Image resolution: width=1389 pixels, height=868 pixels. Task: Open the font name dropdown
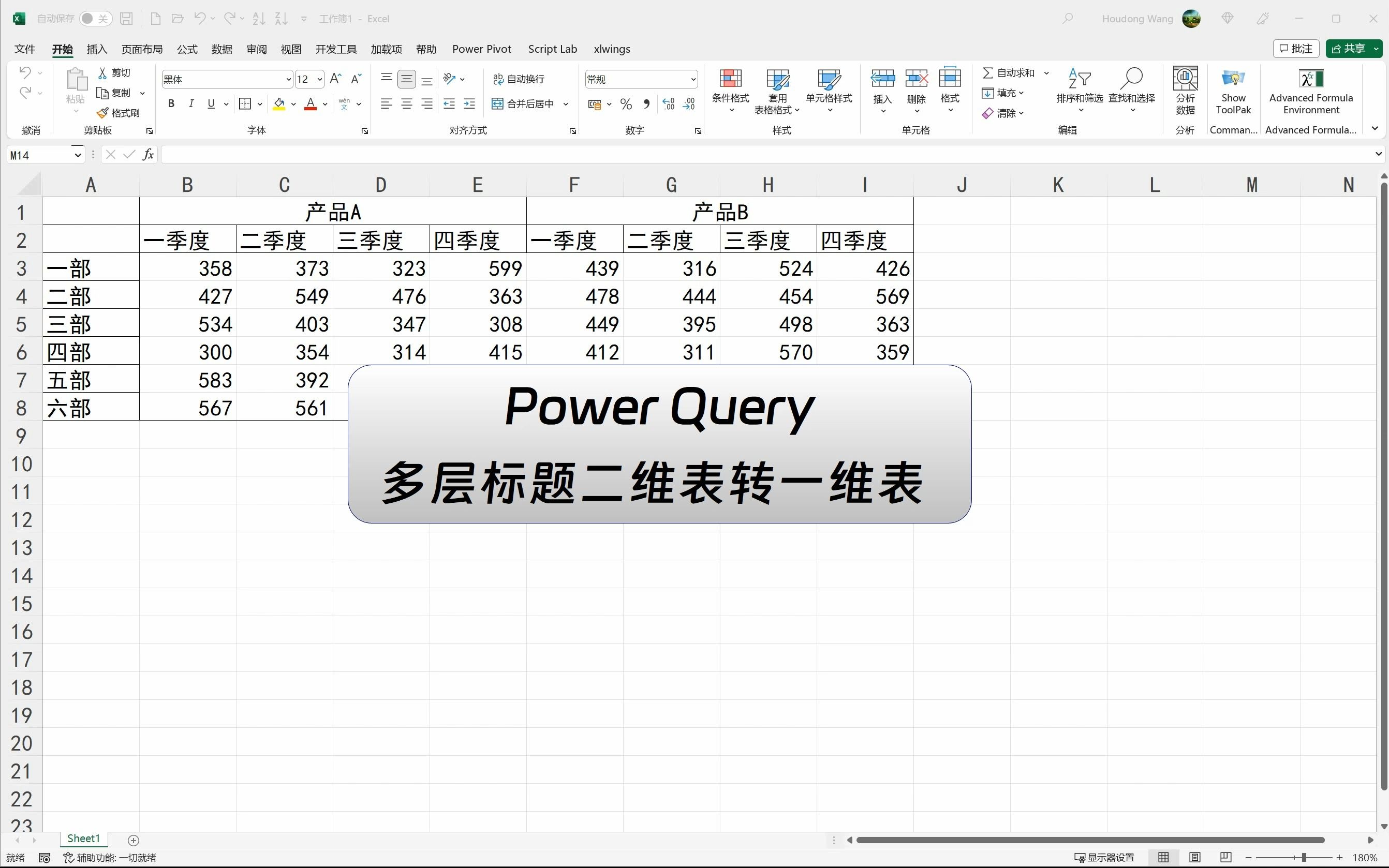click(288, 79)
